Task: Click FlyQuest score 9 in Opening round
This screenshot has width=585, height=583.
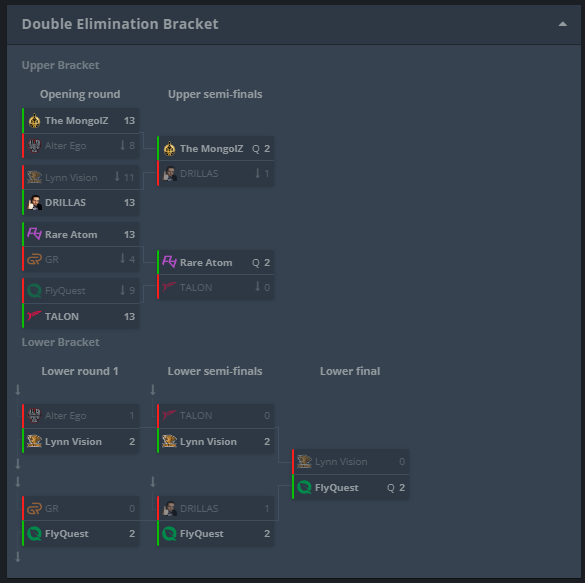Action: coord(132,291)
